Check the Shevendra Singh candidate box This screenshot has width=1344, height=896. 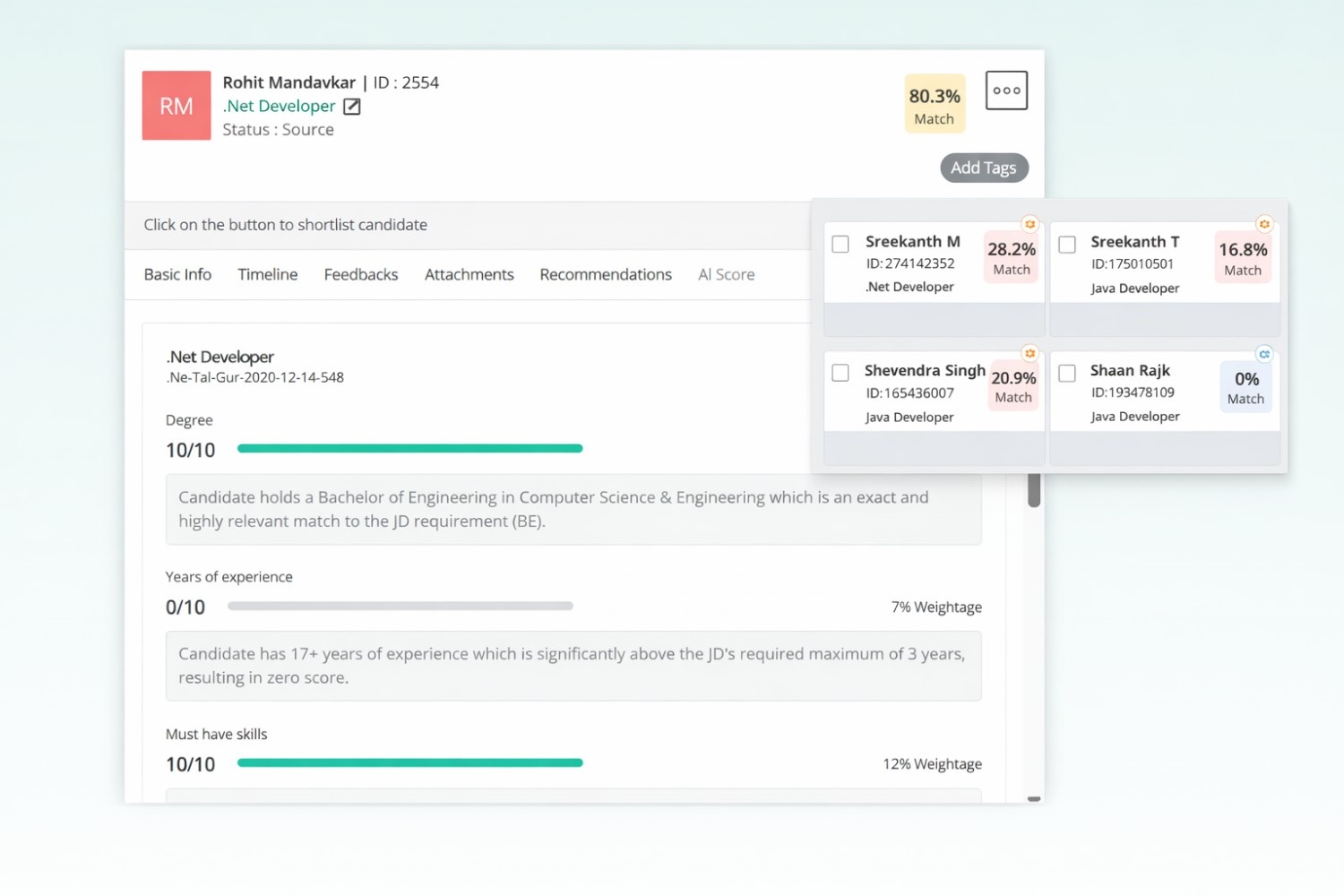840,373
